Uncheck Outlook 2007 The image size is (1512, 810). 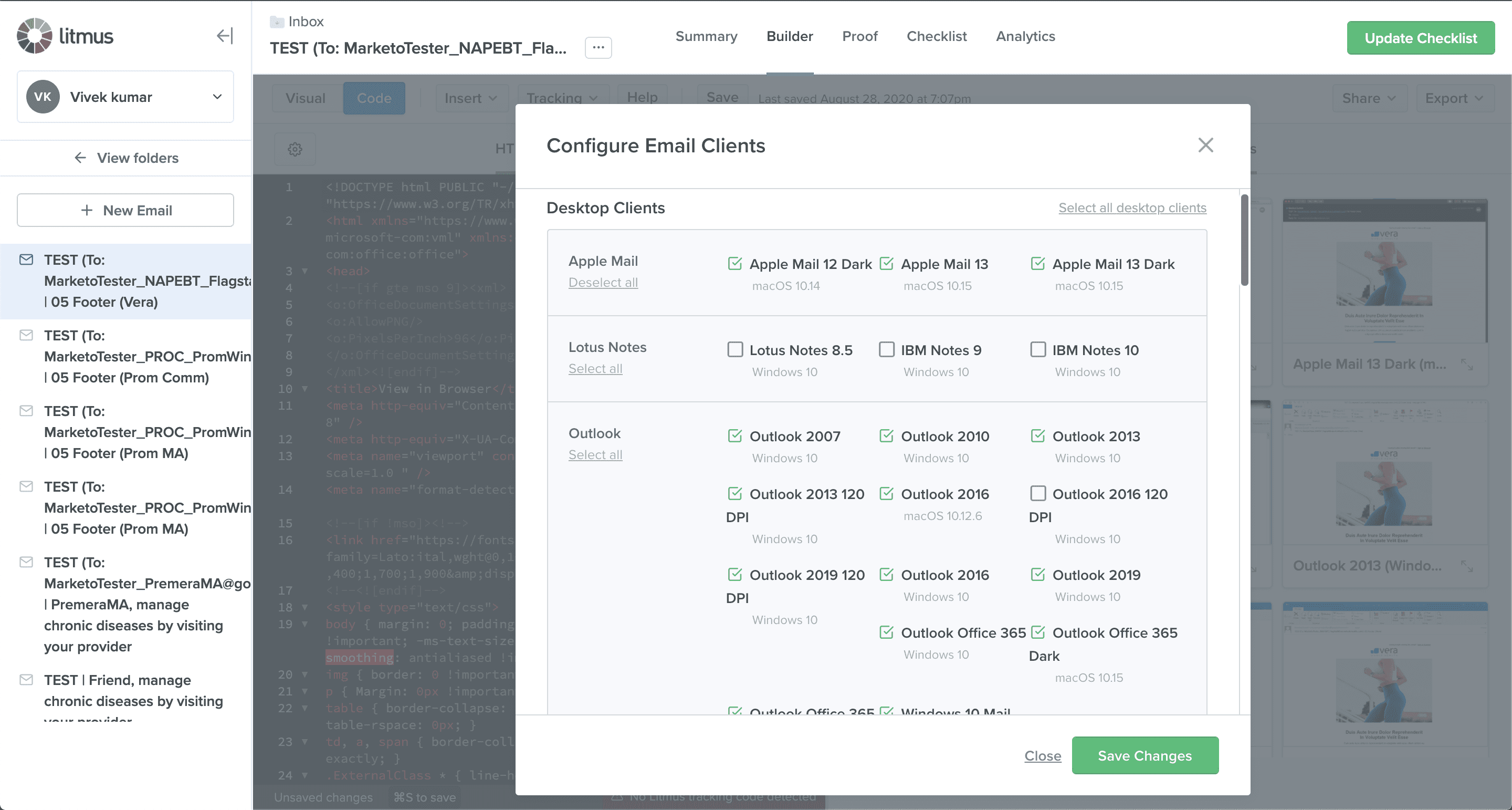tap(735, 435)
